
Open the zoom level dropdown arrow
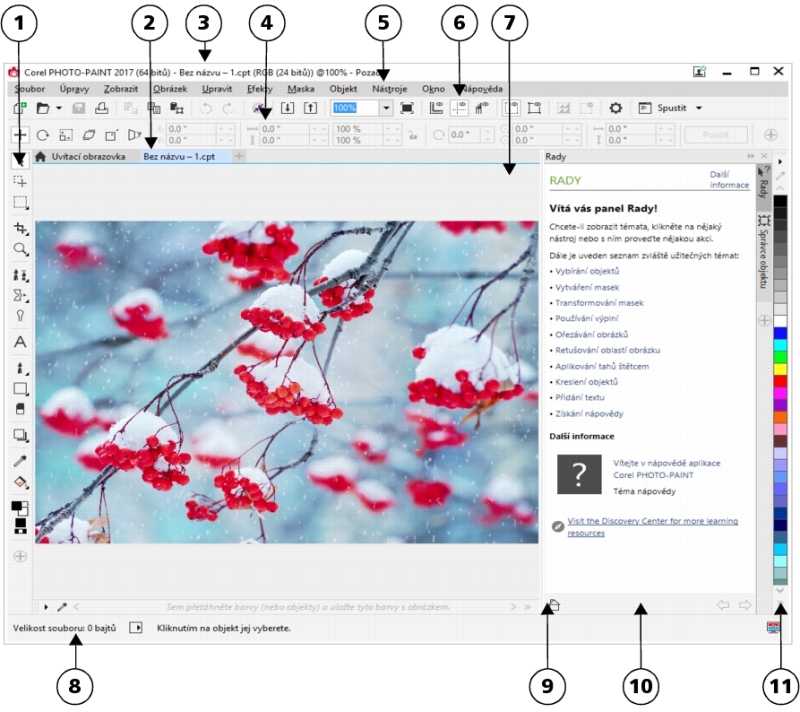(386, 107)
